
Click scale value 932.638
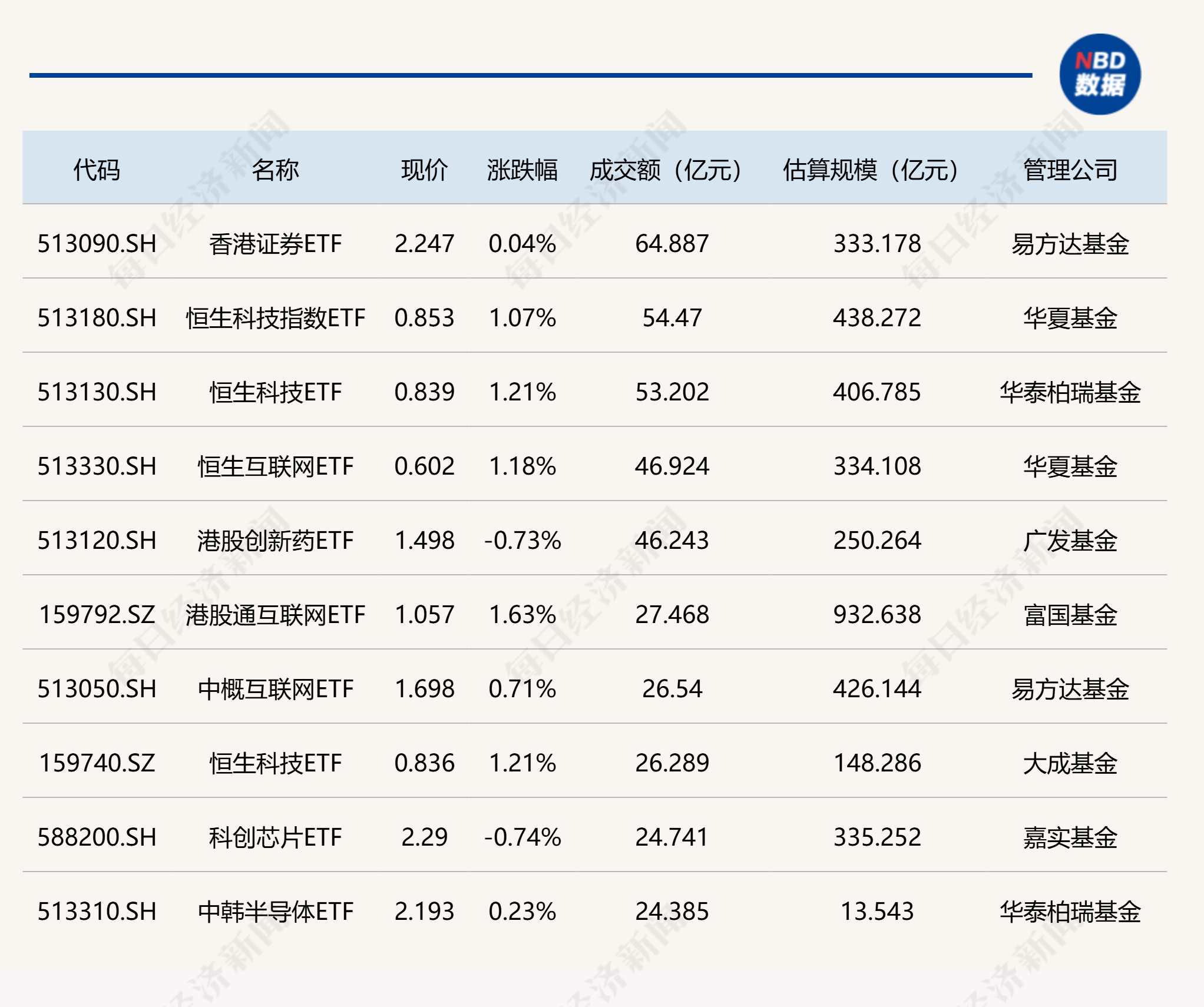pos(876,615)
